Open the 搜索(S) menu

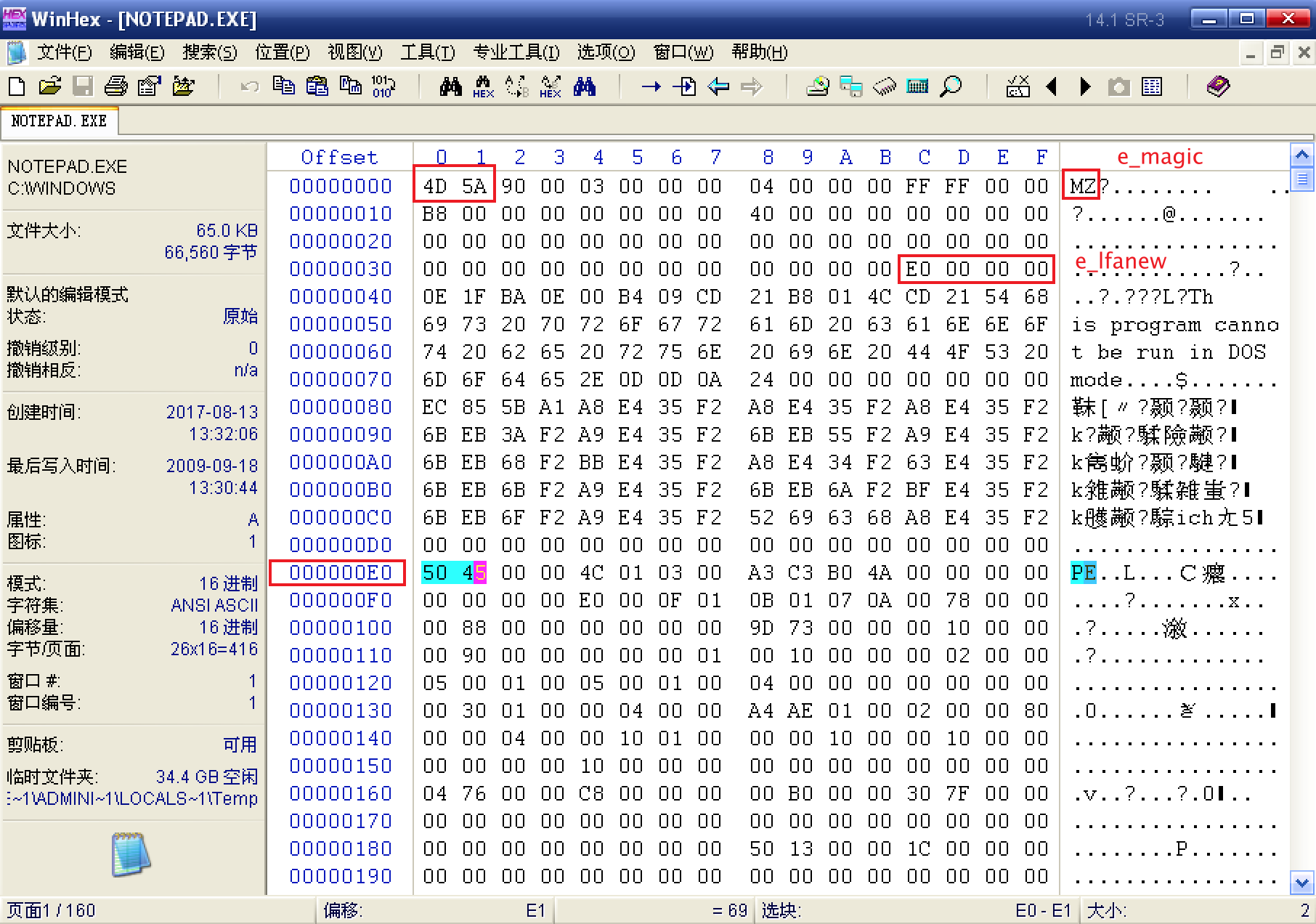click(x=209, y=52)
